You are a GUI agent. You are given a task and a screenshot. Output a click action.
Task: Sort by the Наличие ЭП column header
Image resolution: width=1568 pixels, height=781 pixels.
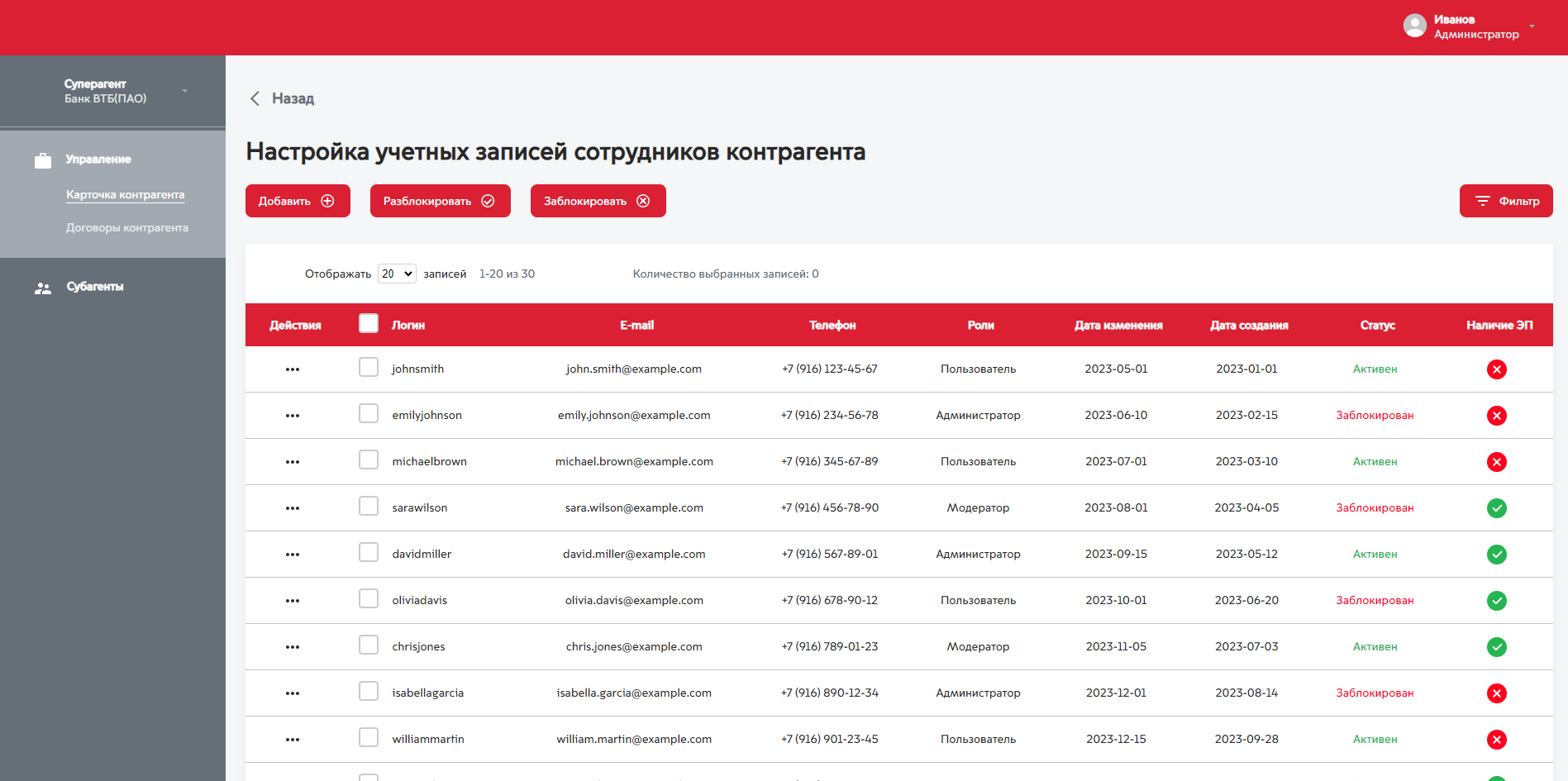(1499, 326)
